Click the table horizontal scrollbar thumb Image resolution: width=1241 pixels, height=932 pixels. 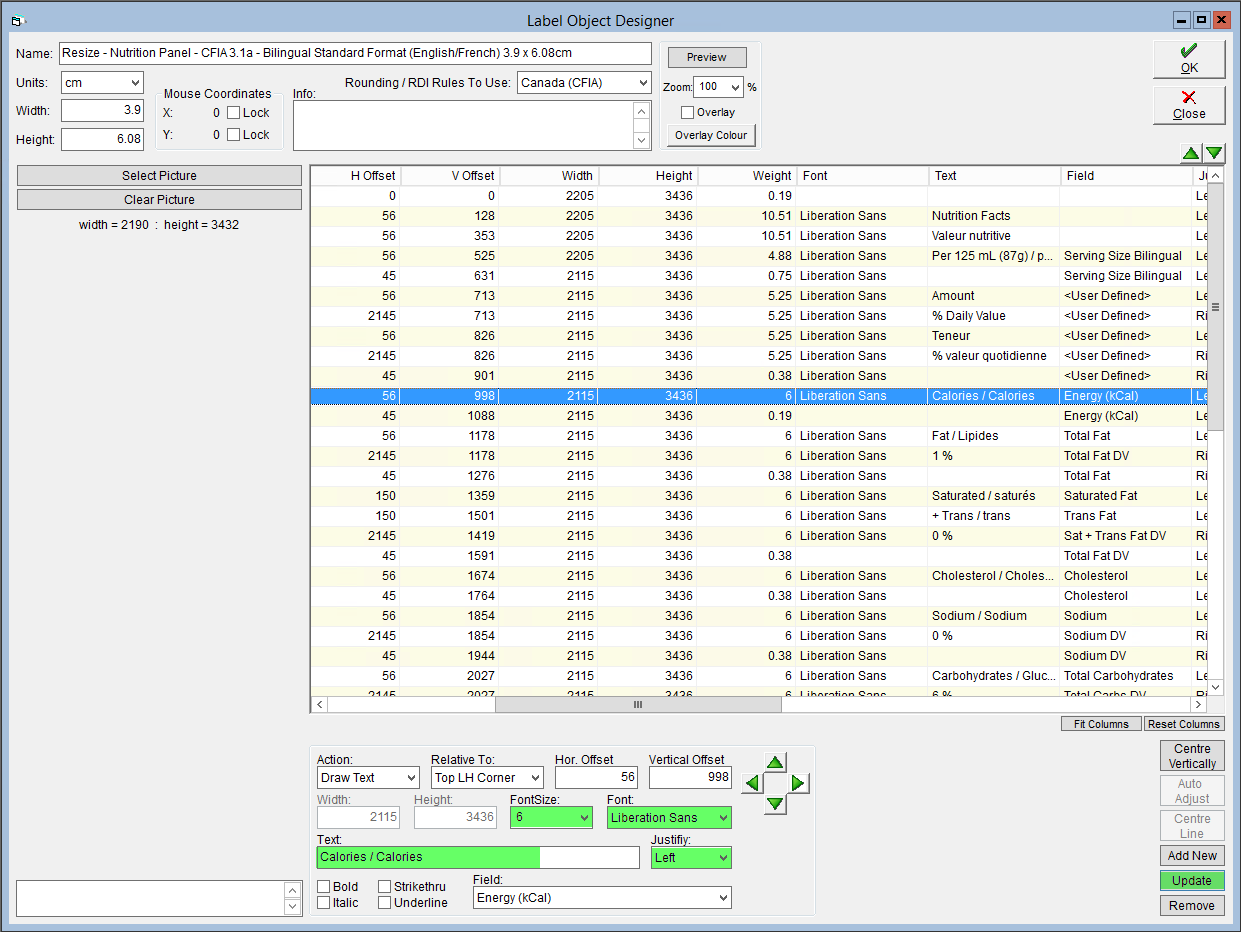pyautogui.click(x=638, y=705)
